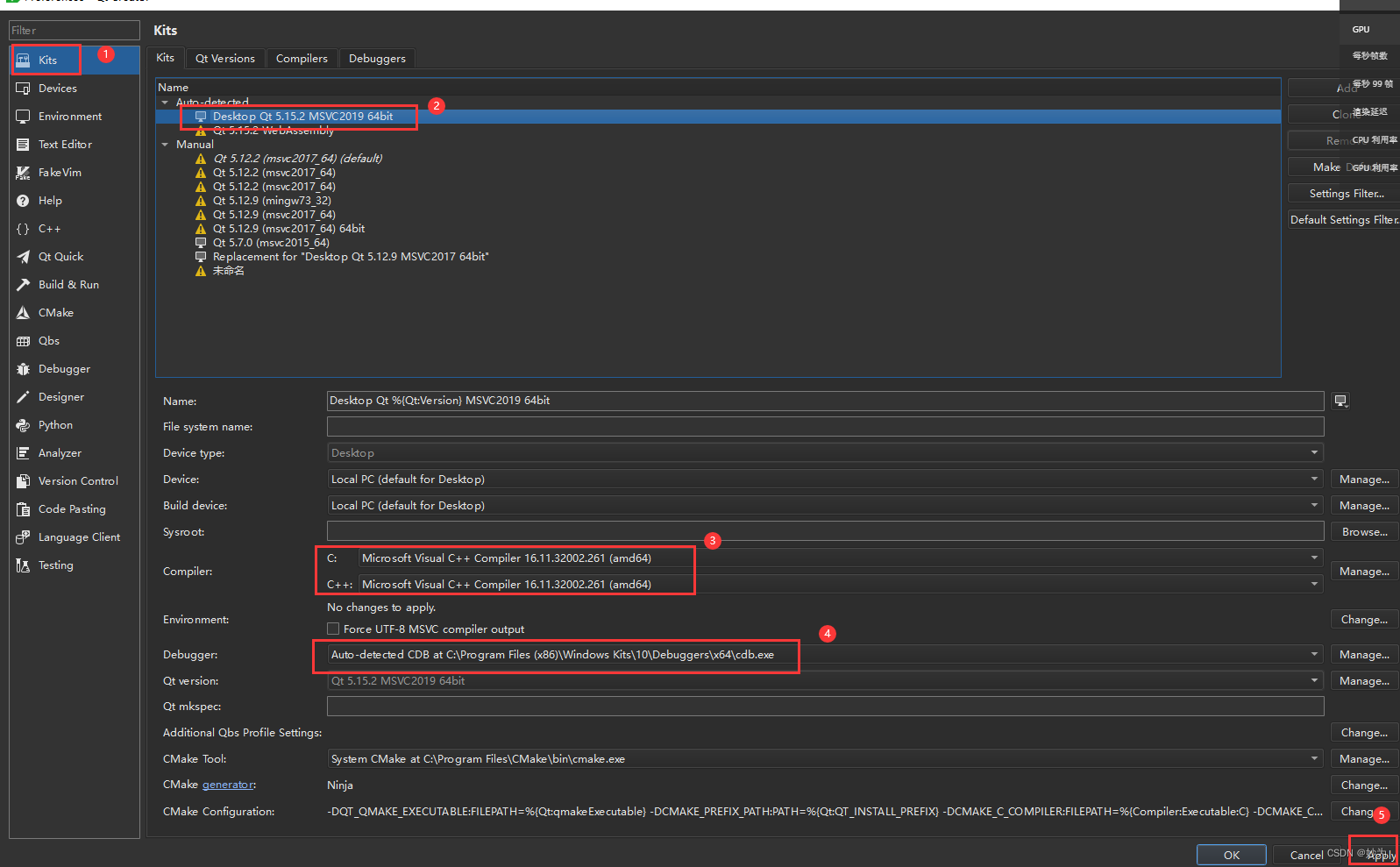Viewport: 1400px width, 867px height.
Task: Open the Debugger selection dropdown
Action: click(x=825, y=655)
